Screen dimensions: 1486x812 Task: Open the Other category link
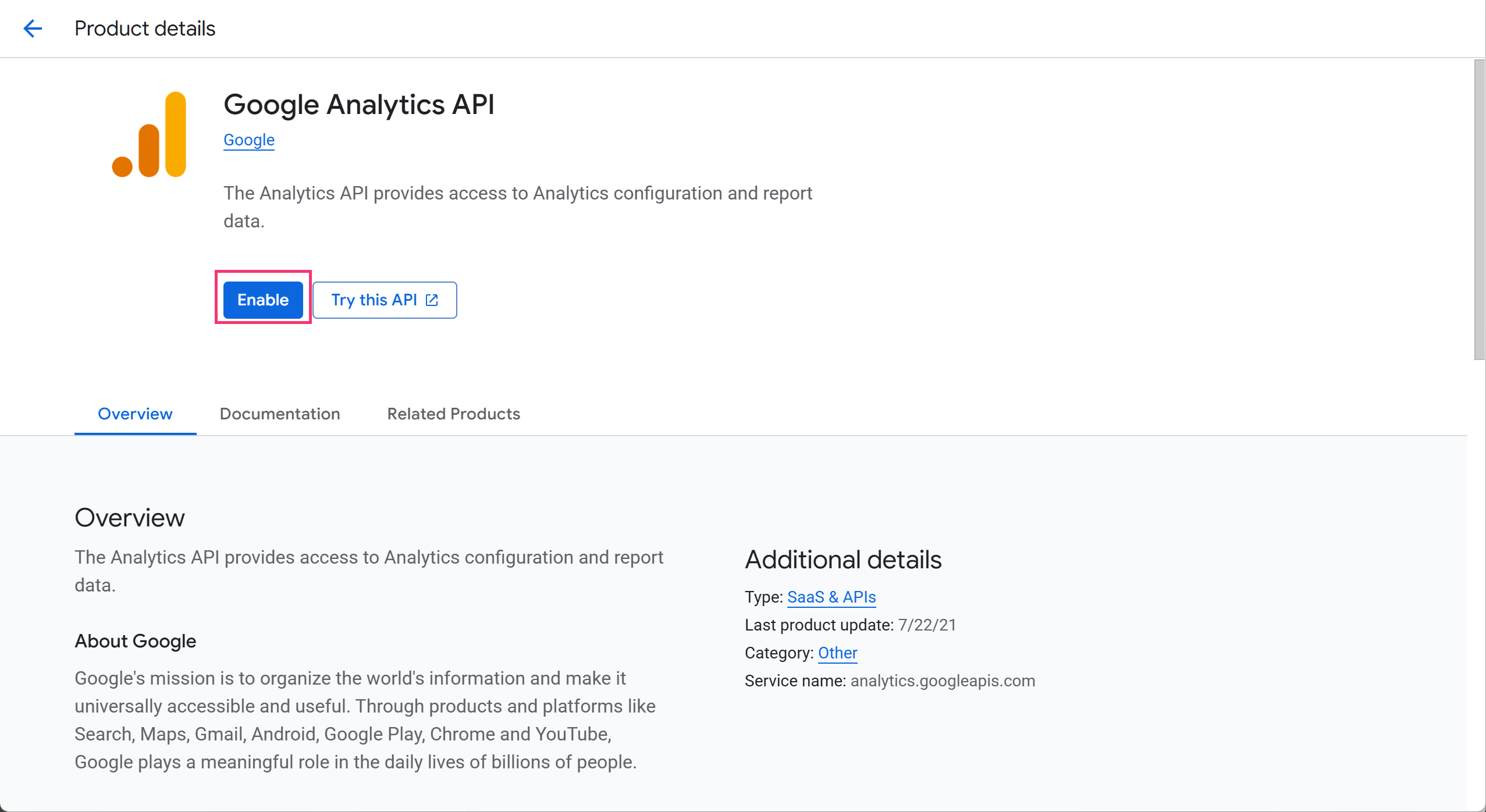837,653
